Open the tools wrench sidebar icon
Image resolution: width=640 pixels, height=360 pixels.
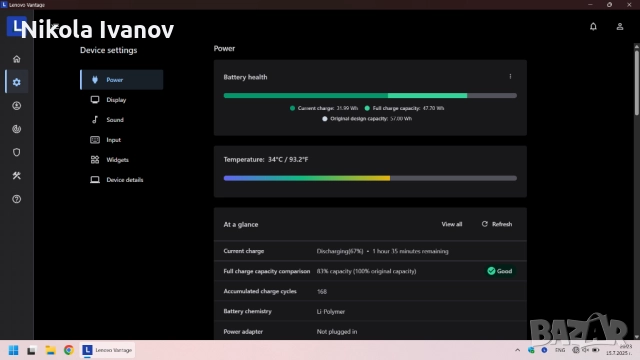point(16,176)
